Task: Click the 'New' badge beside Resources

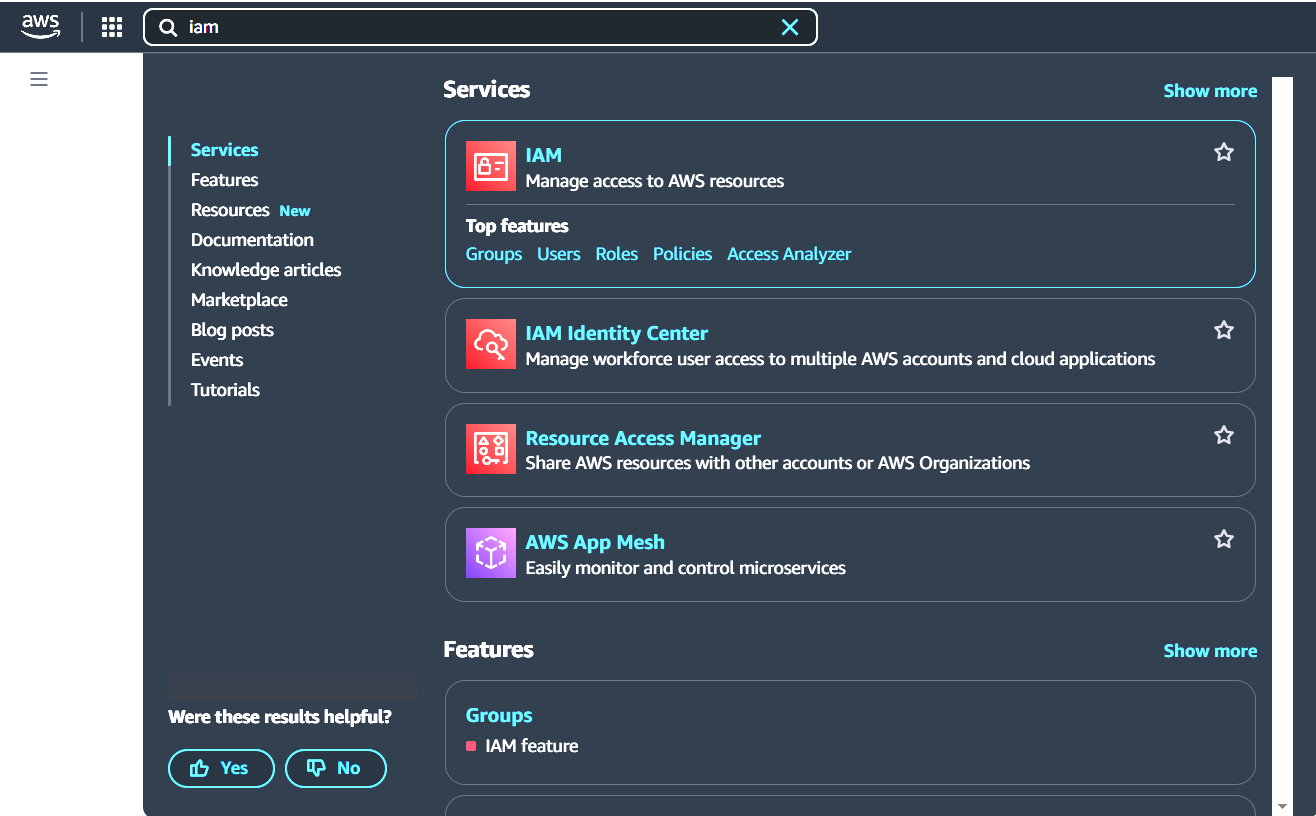Action: [x=295, y=211]
